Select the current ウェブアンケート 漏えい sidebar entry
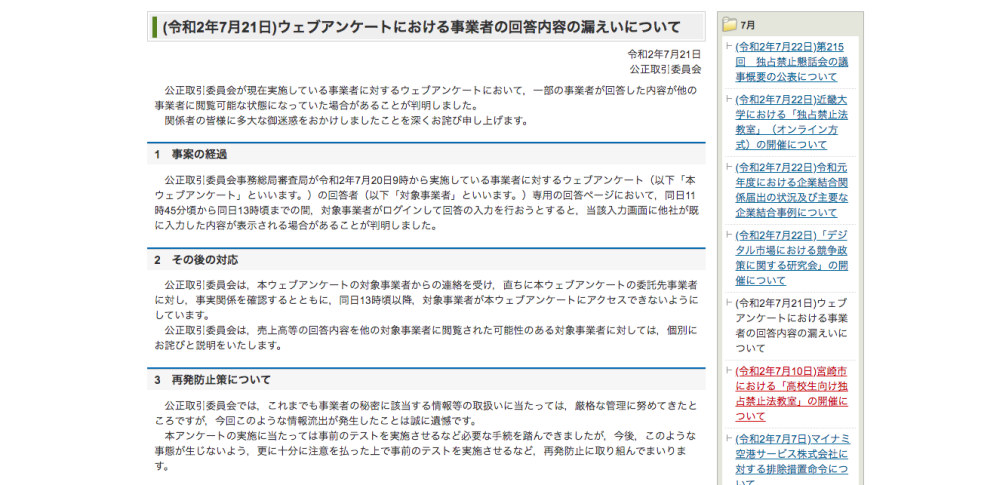This screenshot has height=485, width=1000. click(x=792, y=325)
